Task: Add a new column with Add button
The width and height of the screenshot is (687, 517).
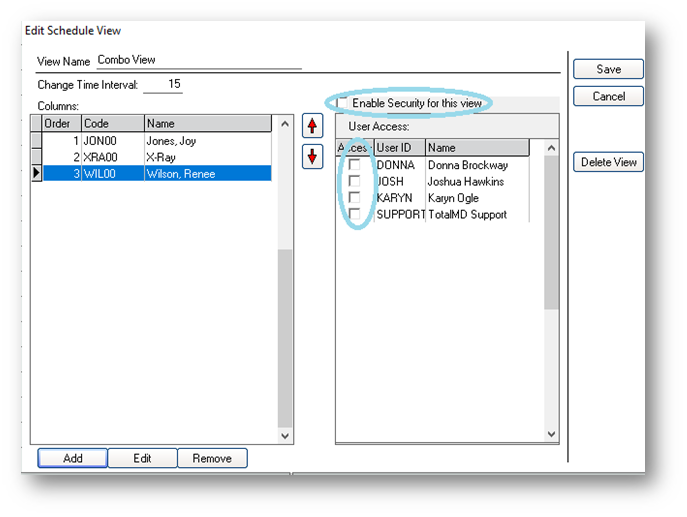Action: pos(72,458)
